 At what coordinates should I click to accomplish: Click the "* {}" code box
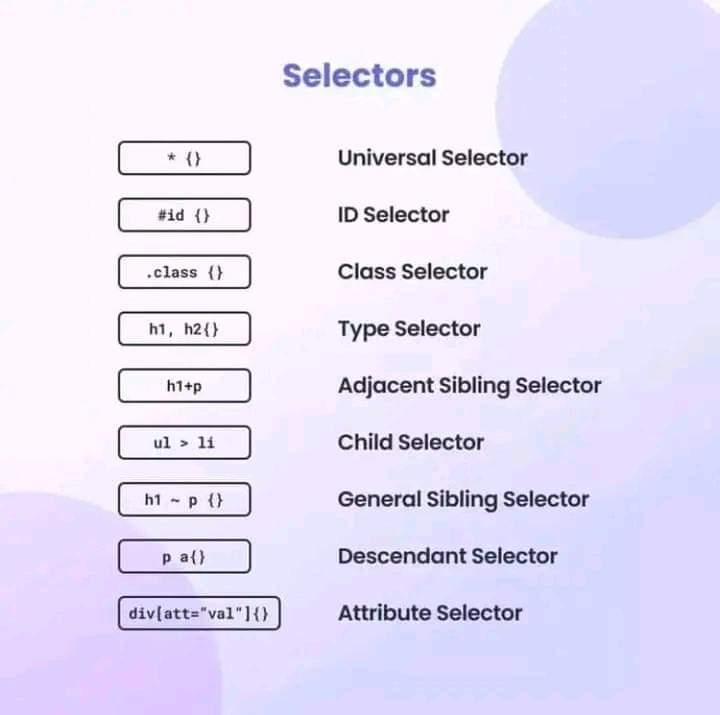pos(185,158)
